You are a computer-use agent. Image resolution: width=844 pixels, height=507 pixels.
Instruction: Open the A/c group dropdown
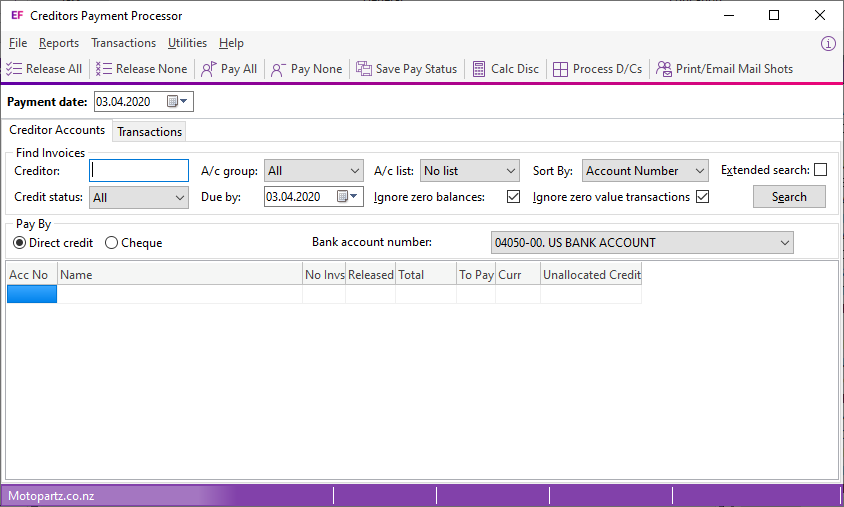click(314, 171)
